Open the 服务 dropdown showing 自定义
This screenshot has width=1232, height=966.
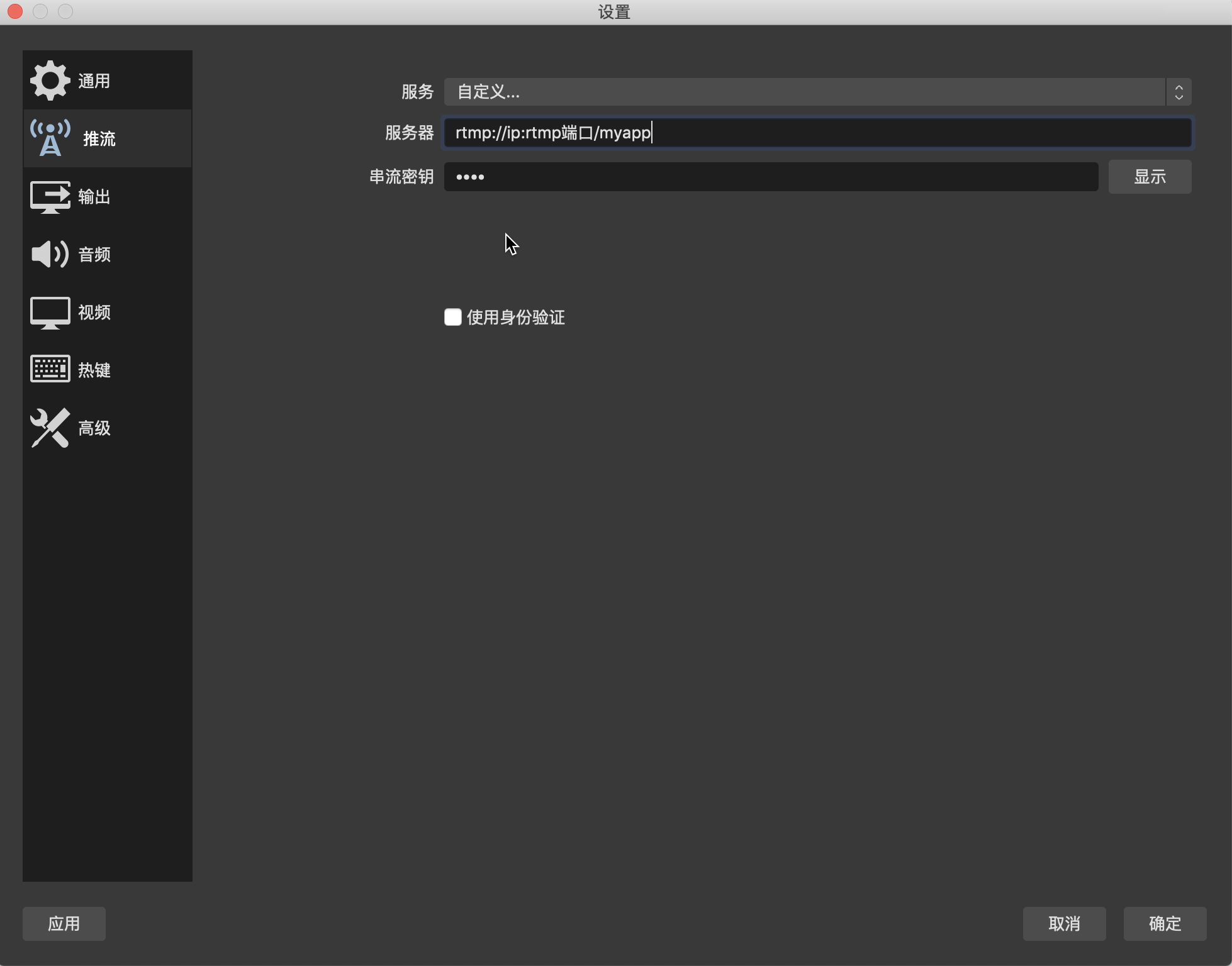point(804,92)
